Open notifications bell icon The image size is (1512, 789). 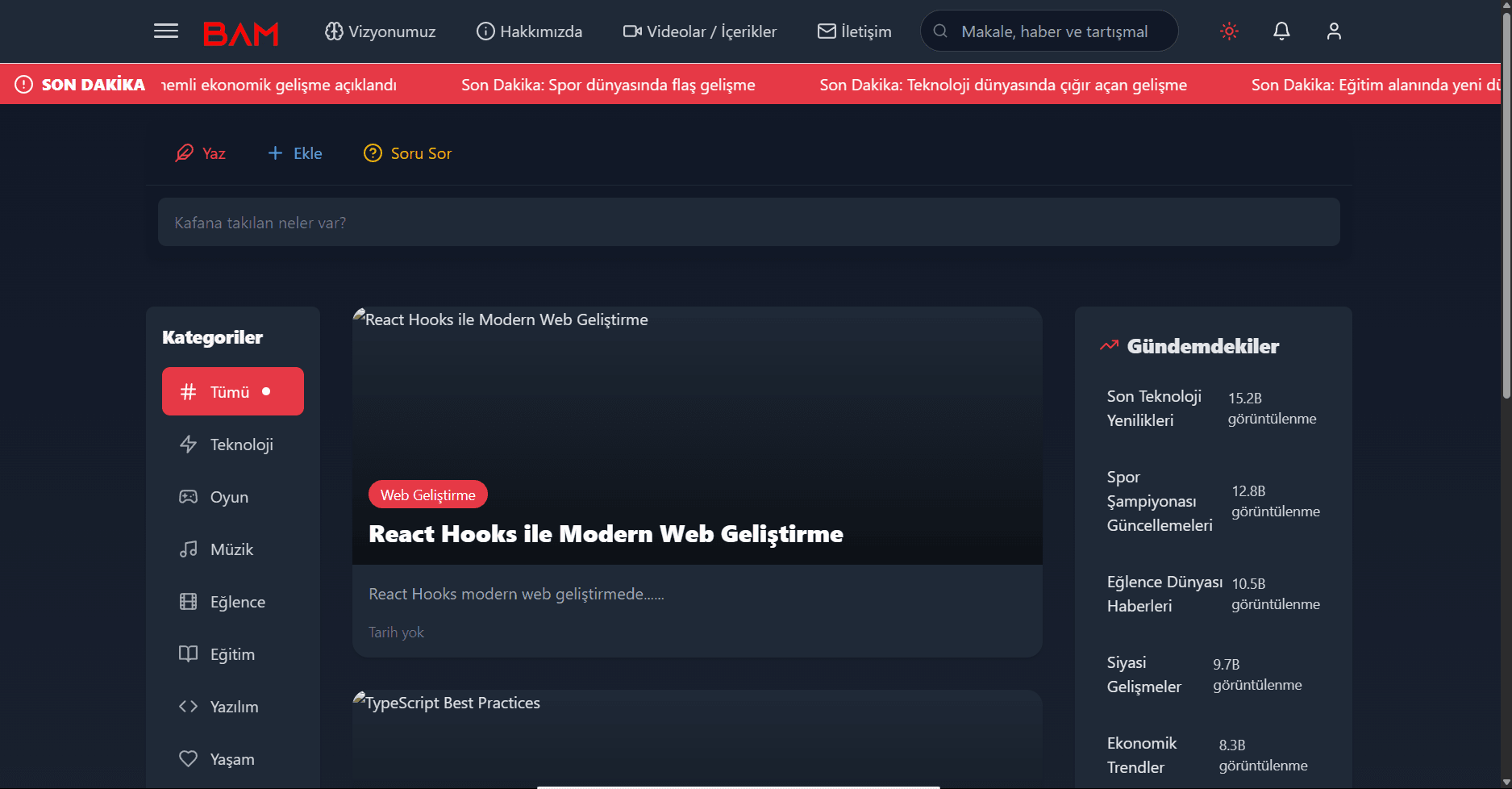(x=1281, y=31)
